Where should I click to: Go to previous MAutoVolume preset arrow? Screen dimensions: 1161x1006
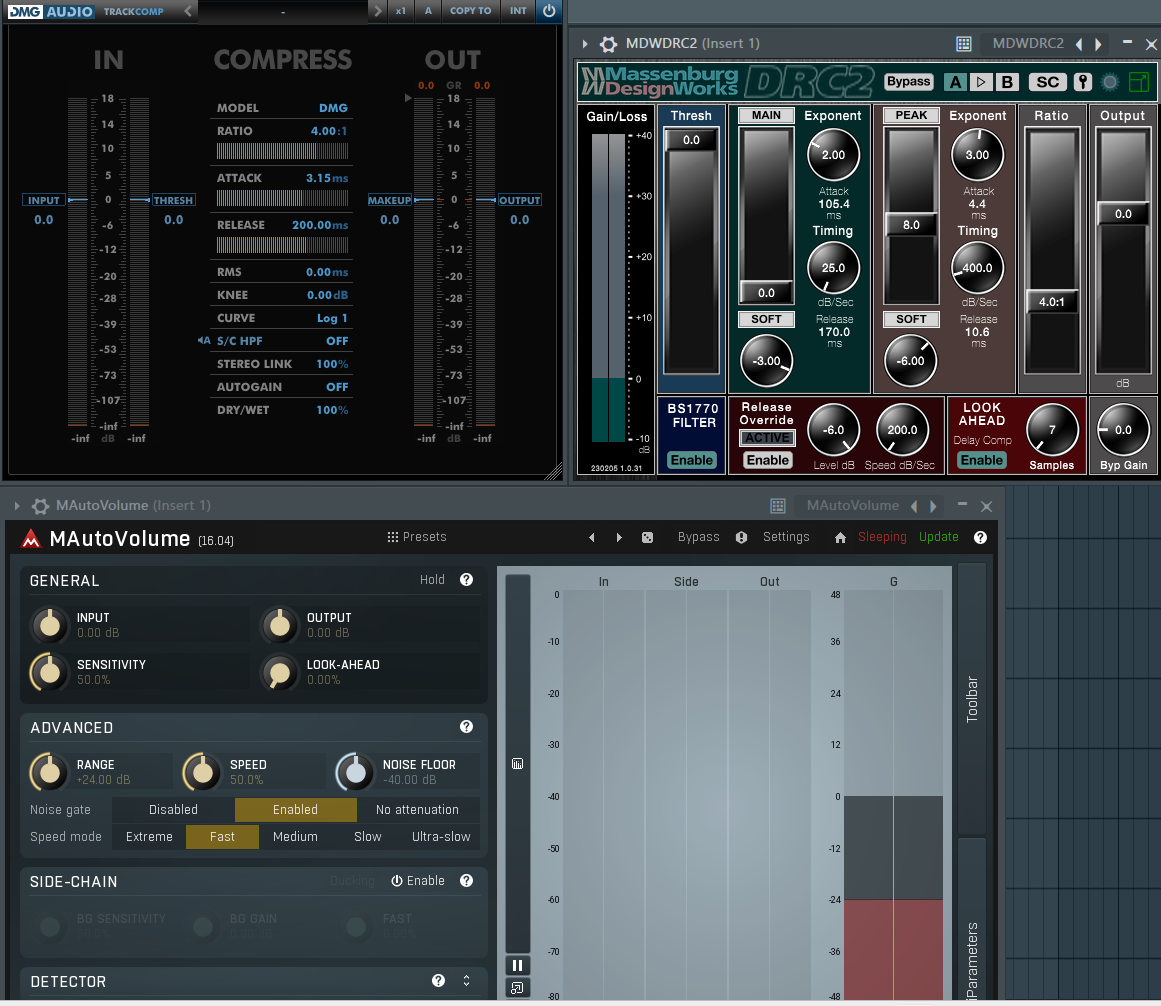(592, 537)
